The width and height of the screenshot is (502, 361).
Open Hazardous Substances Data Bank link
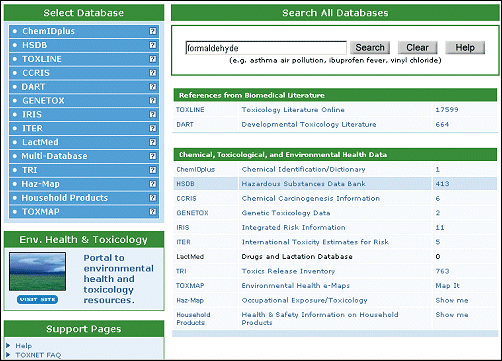pos(303,184)
